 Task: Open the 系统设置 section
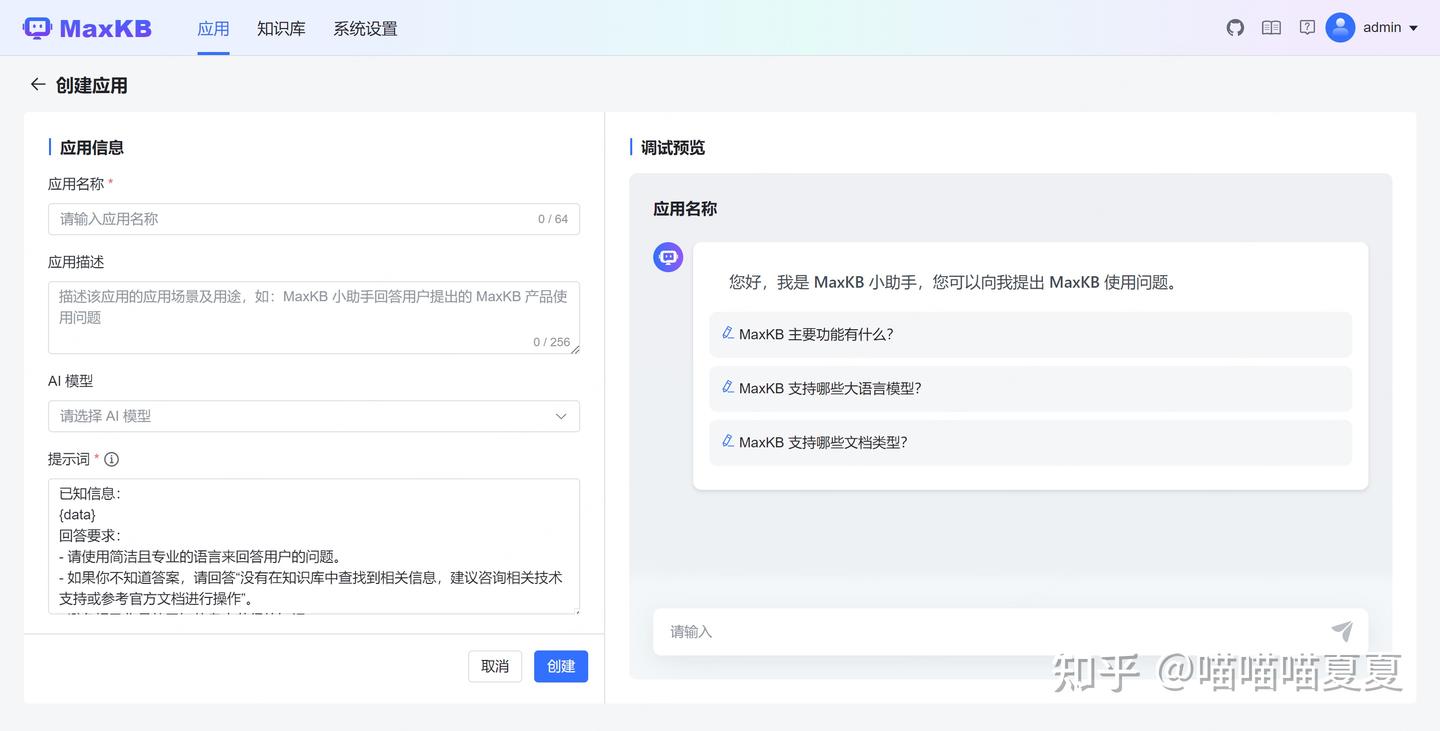[x=364, y=28]
